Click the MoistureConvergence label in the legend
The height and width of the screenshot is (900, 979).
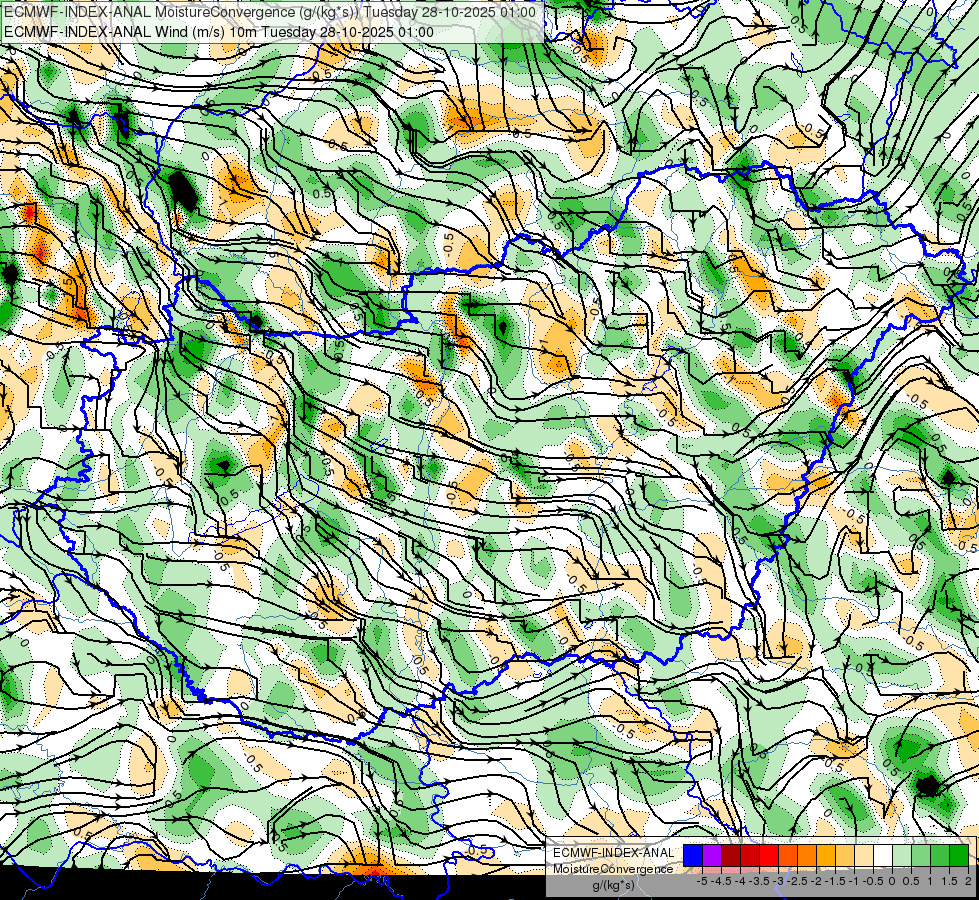(x=613, y=869)
